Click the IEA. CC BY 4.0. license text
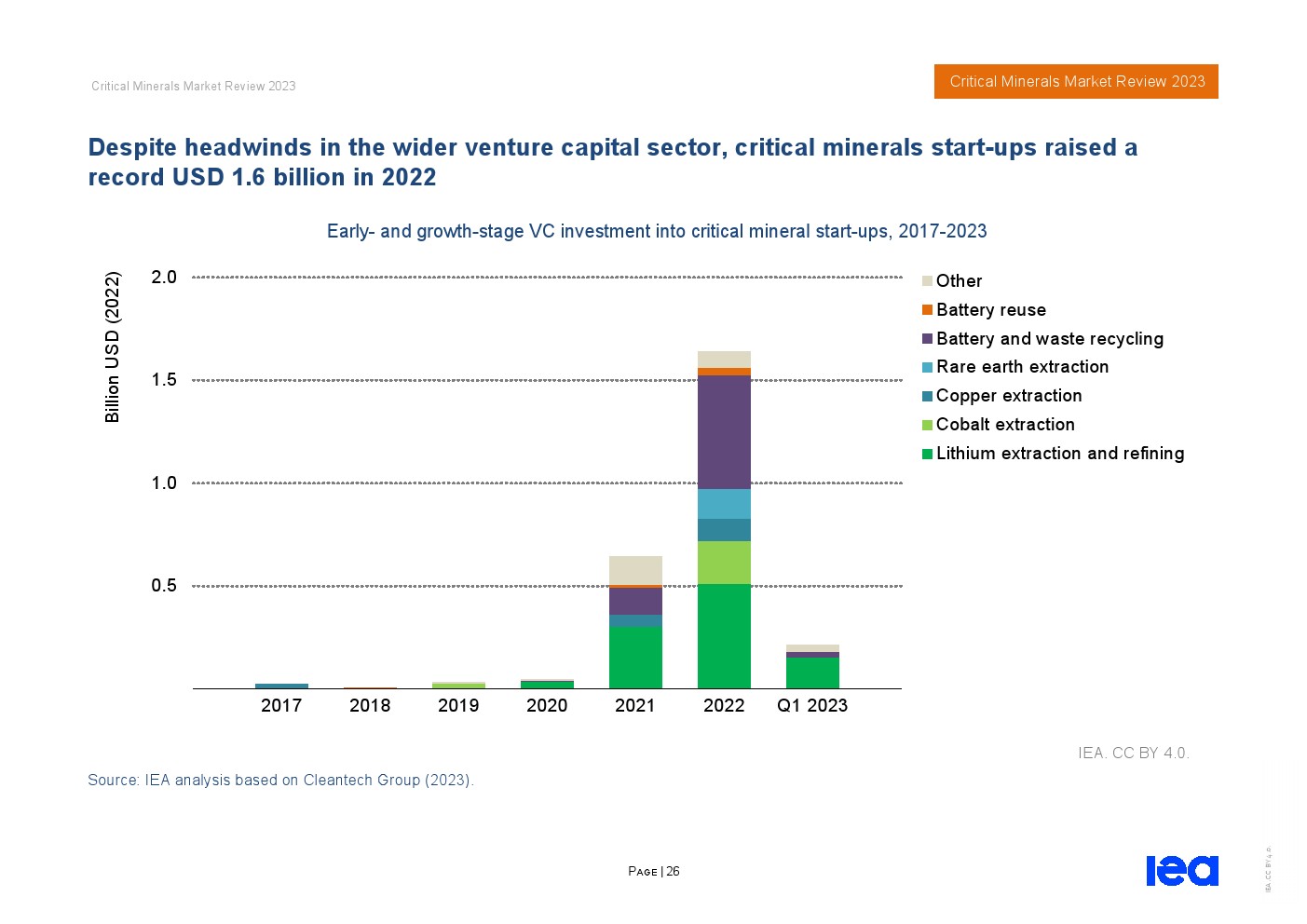This screenshot has height=924, width=1307. 1133,754
